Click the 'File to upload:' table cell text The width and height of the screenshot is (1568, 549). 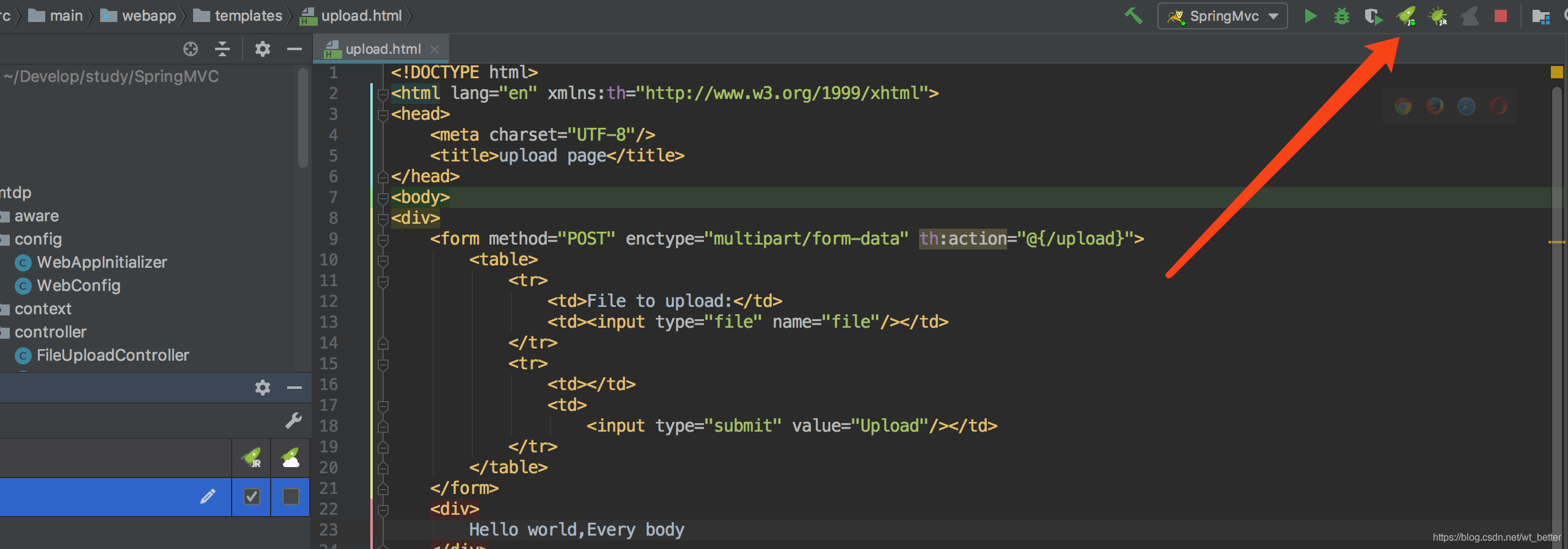[x=659, y=301]
